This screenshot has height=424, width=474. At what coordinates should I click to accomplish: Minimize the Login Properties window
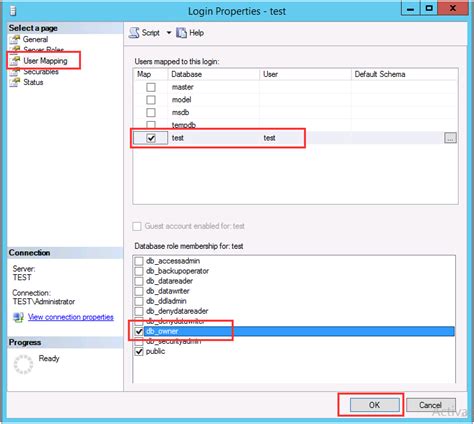point(411,9)
